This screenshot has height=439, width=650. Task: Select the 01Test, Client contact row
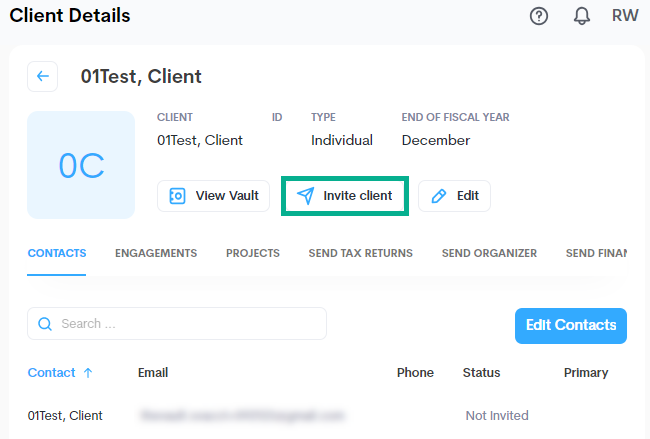65,415
